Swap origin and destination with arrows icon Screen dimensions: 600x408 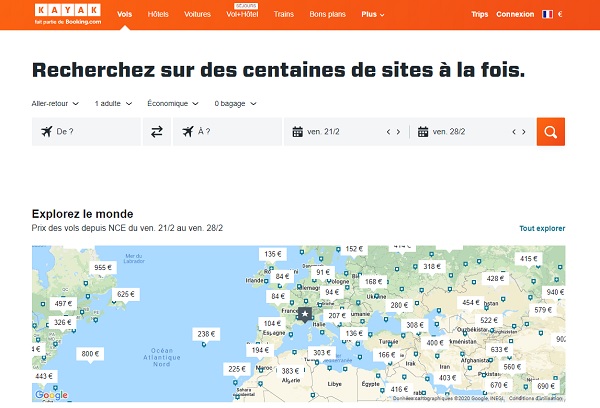click(157, 132)
